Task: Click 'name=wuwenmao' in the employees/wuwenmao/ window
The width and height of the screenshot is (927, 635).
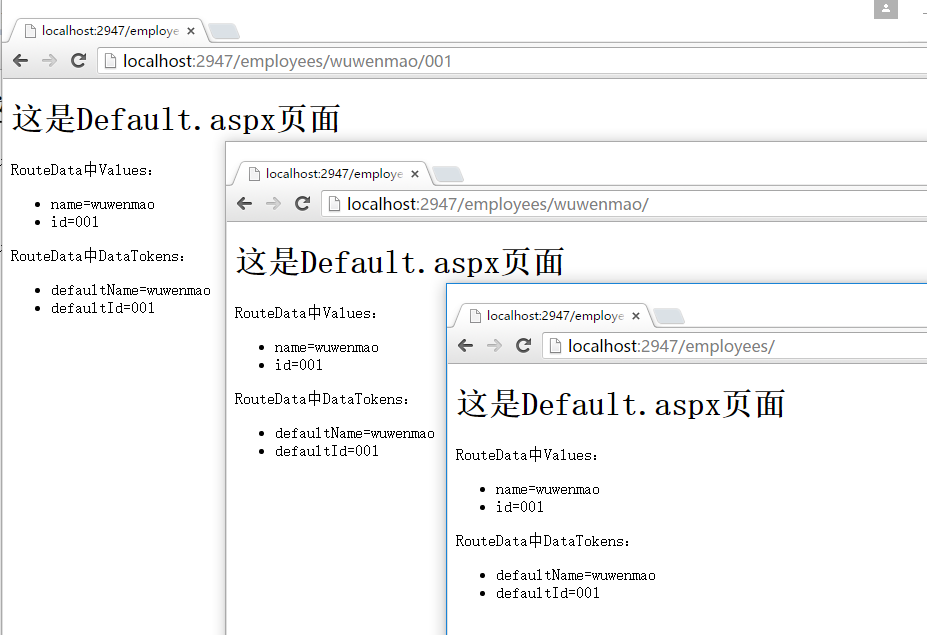Action: coord(327,348)
